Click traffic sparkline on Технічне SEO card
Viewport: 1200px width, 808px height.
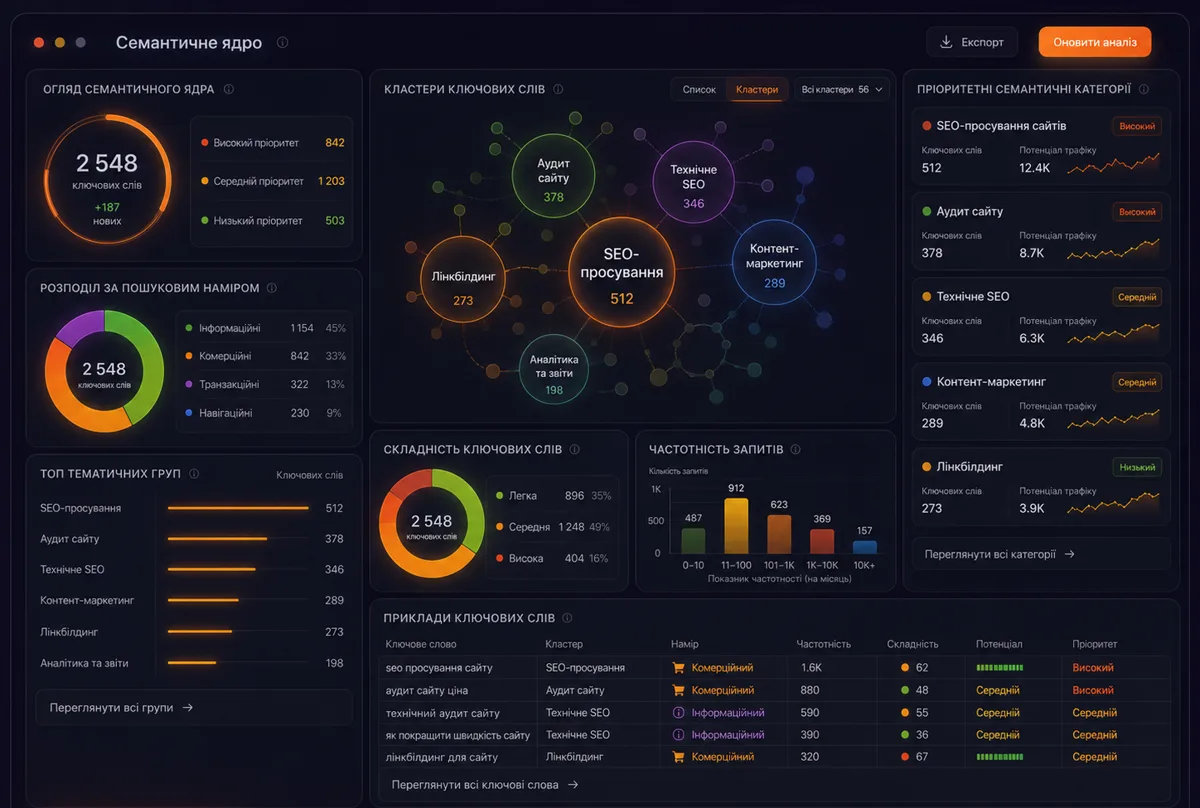[1113, 333]
